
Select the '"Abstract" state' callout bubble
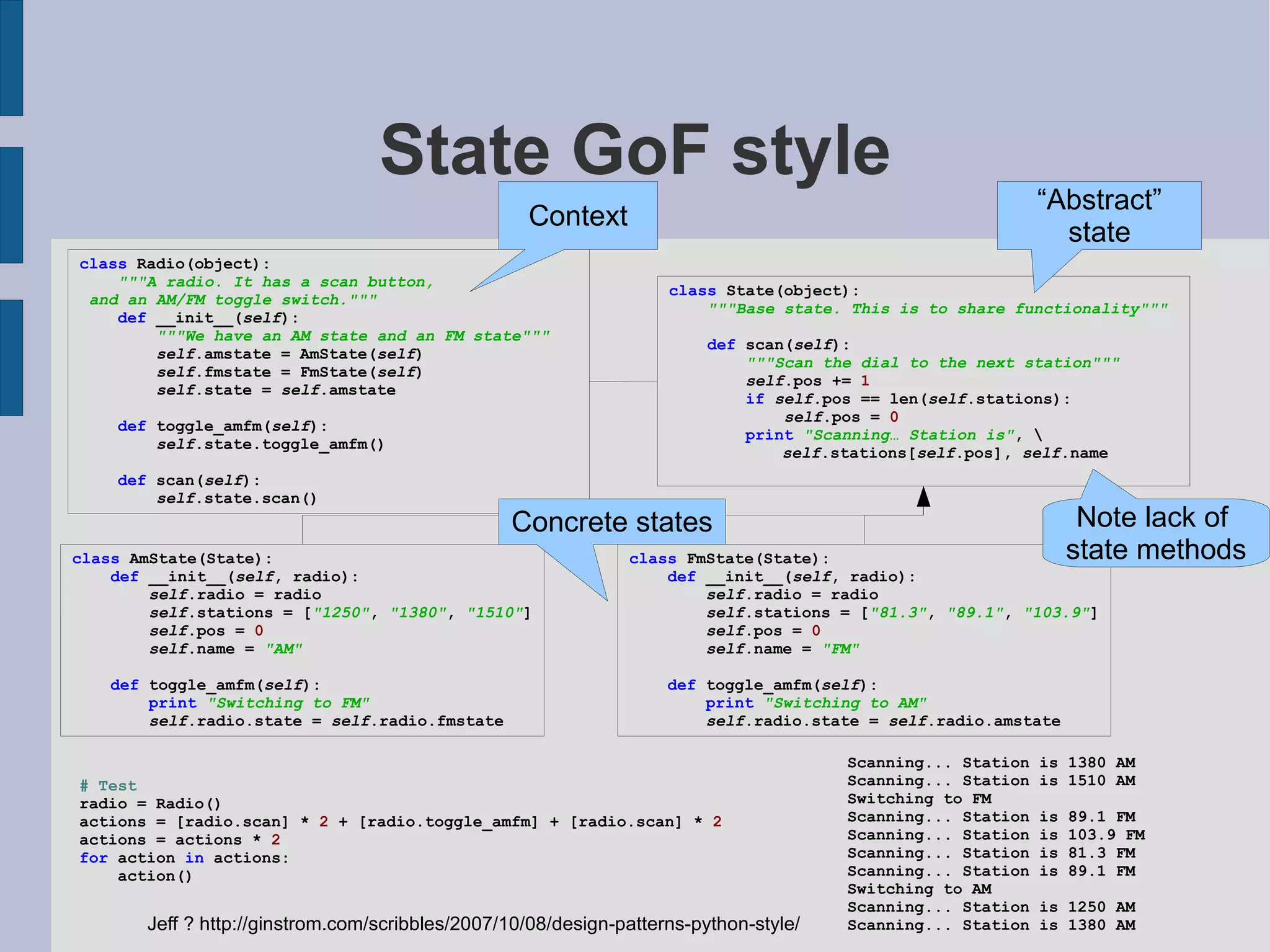click(1098, 216)
